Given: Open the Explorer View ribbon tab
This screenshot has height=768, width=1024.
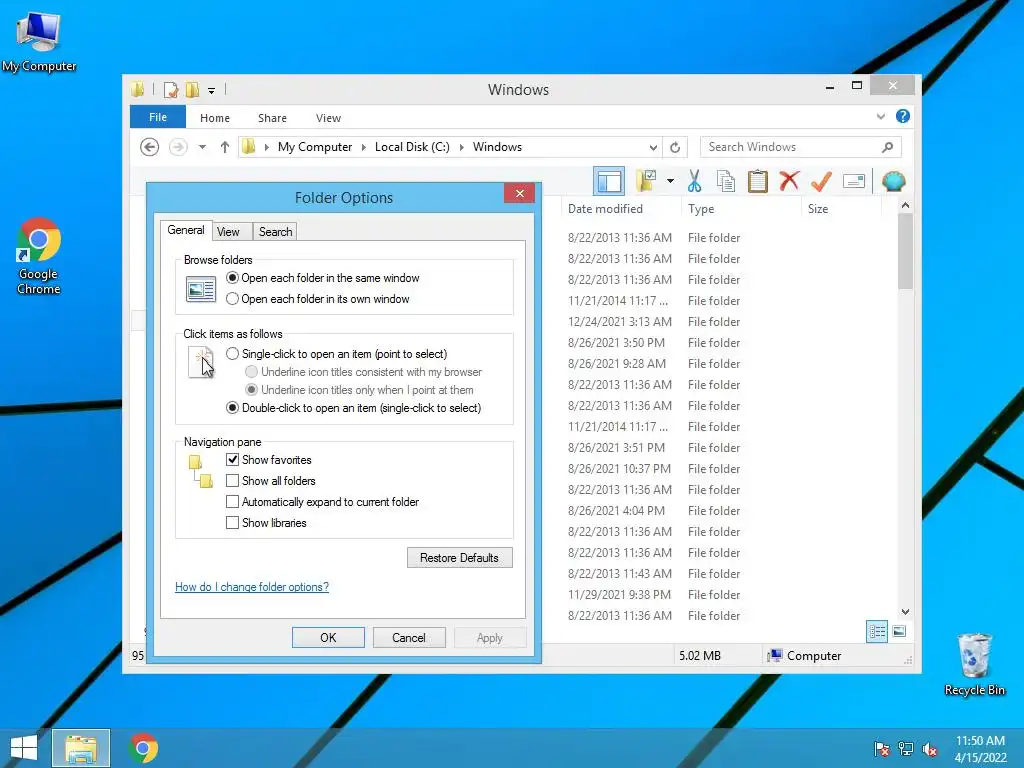Looking at the screenshot, I should pyautogui.click(x=328, y=118).
